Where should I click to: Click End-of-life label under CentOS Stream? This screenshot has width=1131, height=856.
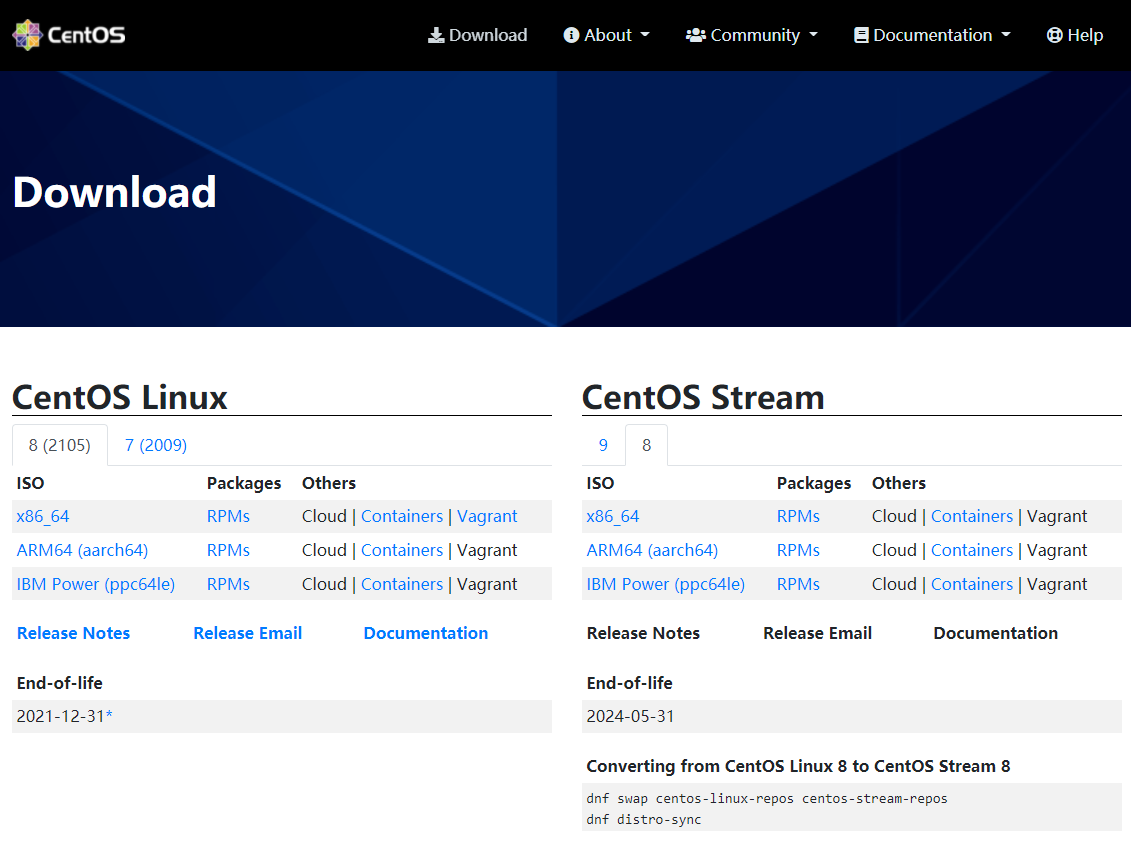(x=629, y=683)
